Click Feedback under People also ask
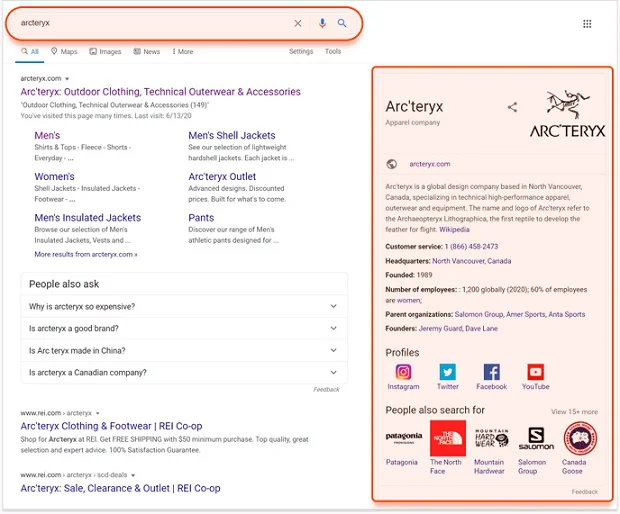620x514 pixels. click(x=326, y=389)
